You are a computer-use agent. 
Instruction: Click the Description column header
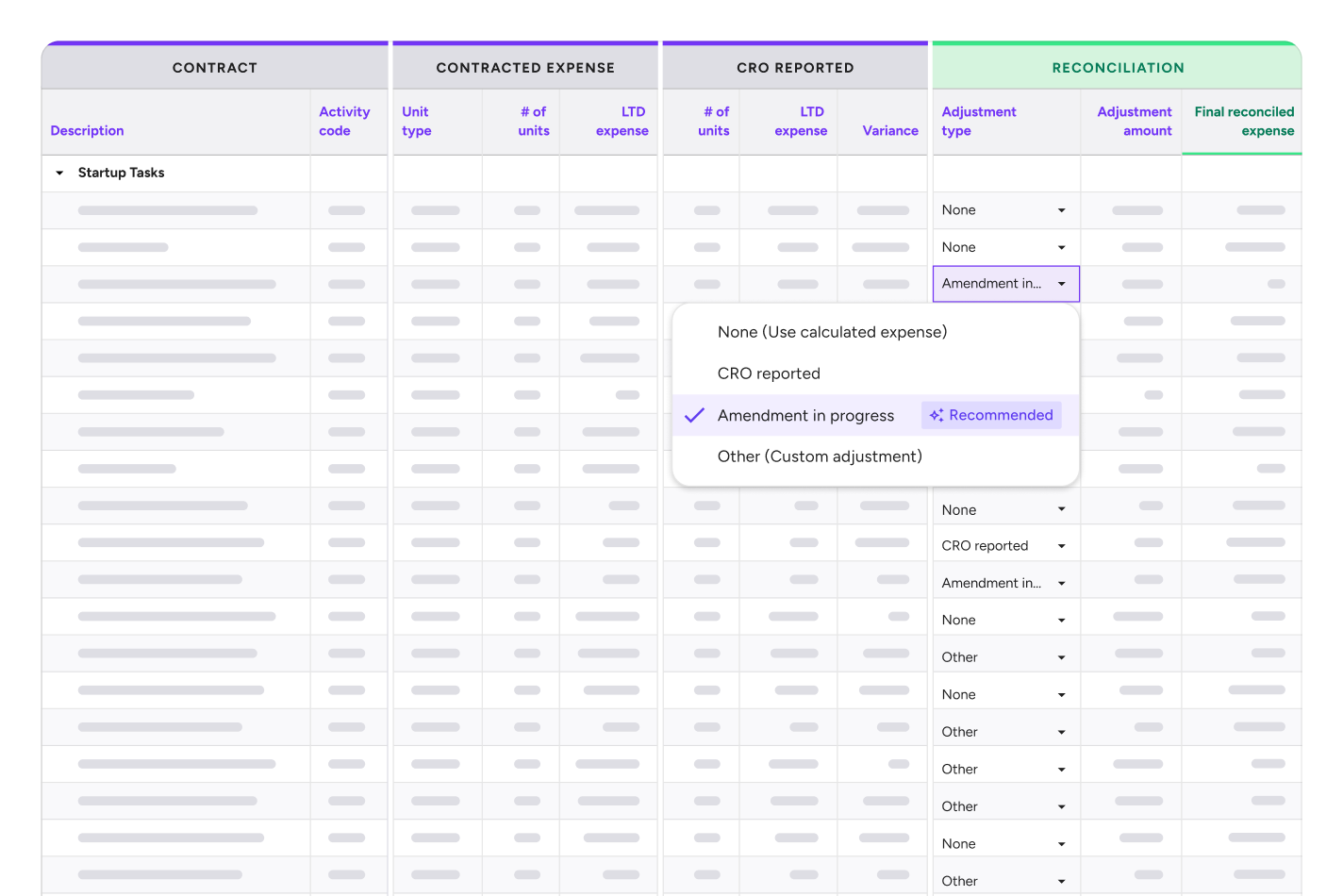(87, 131)
